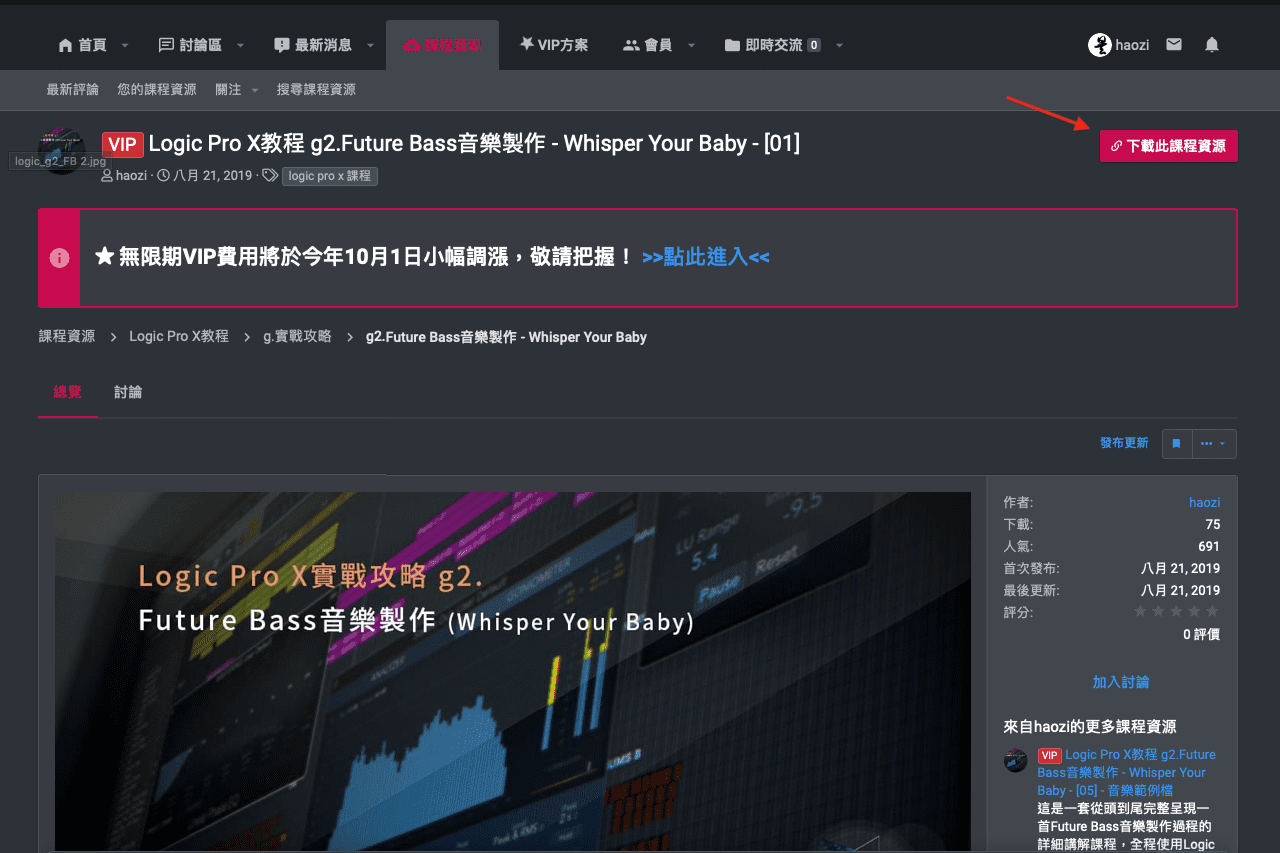Screen dimensions: 1280x853
Task: Click the haozi avatar in the nav bar
Action: click(x=1100, y=45)
